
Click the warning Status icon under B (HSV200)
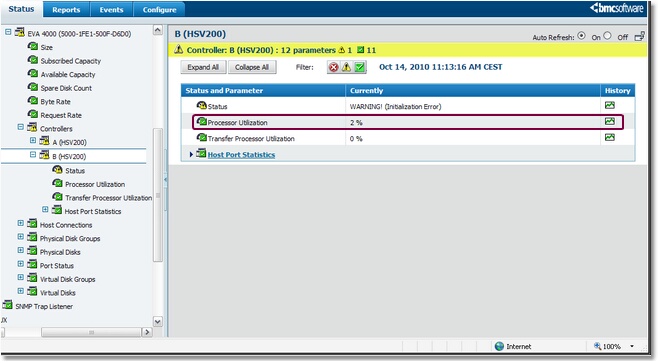point(57,170)
